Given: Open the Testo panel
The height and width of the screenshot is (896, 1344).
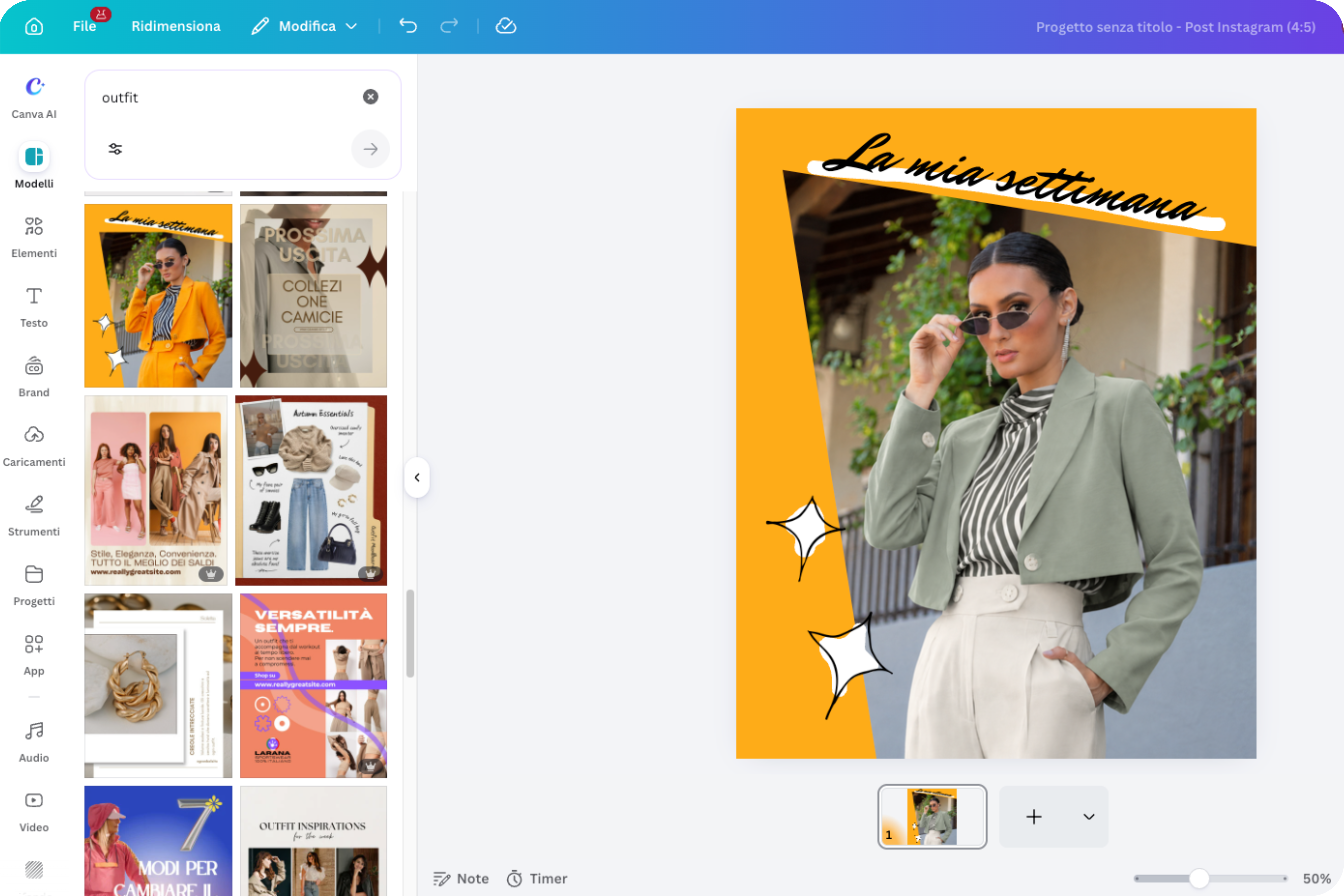Looking at the screenshot, I should pos(34,307).
